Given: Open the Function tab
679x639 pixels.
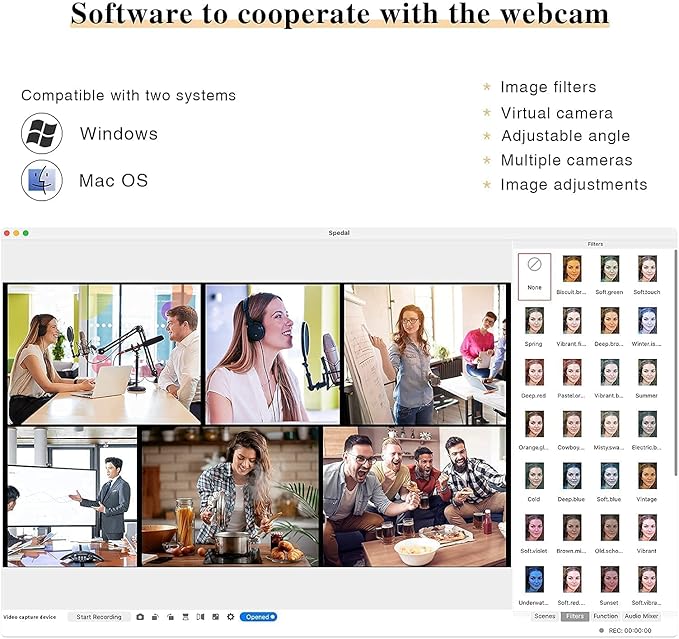Looking at the screenshot, I should (x=605, y=616).
